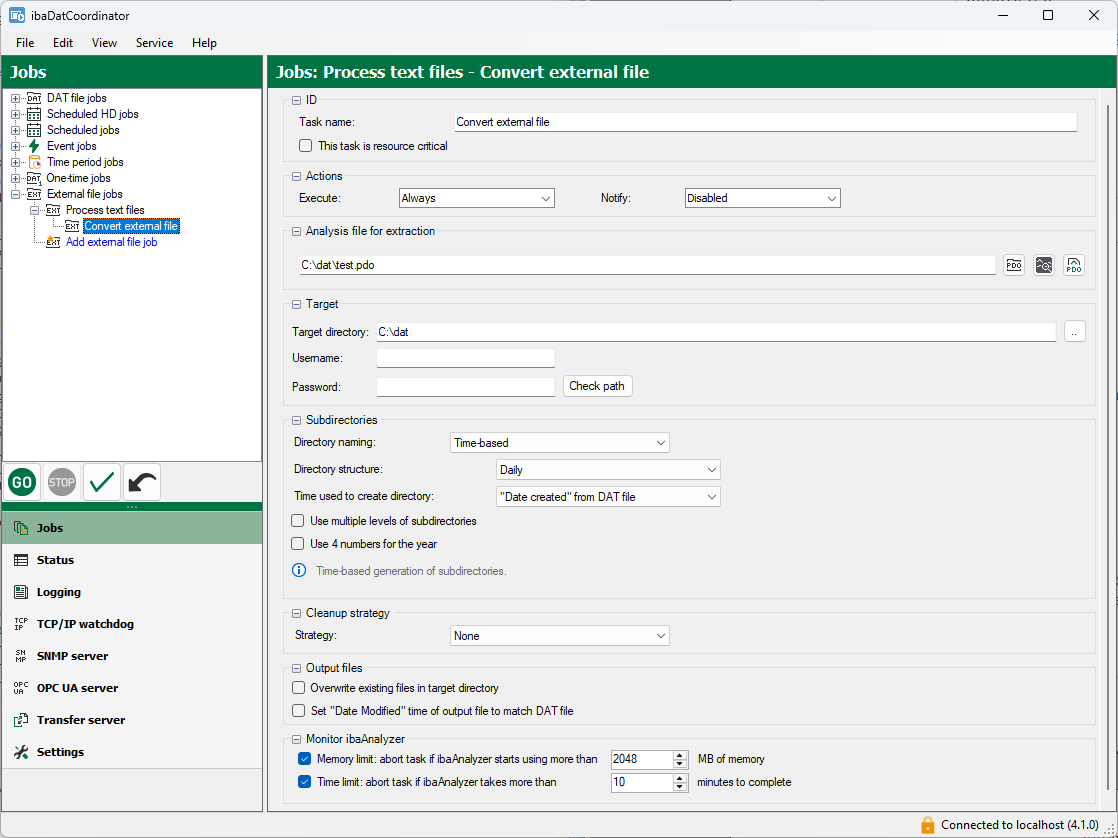
Task: Open the Edit menu
Action: click(x=63, y=43)
